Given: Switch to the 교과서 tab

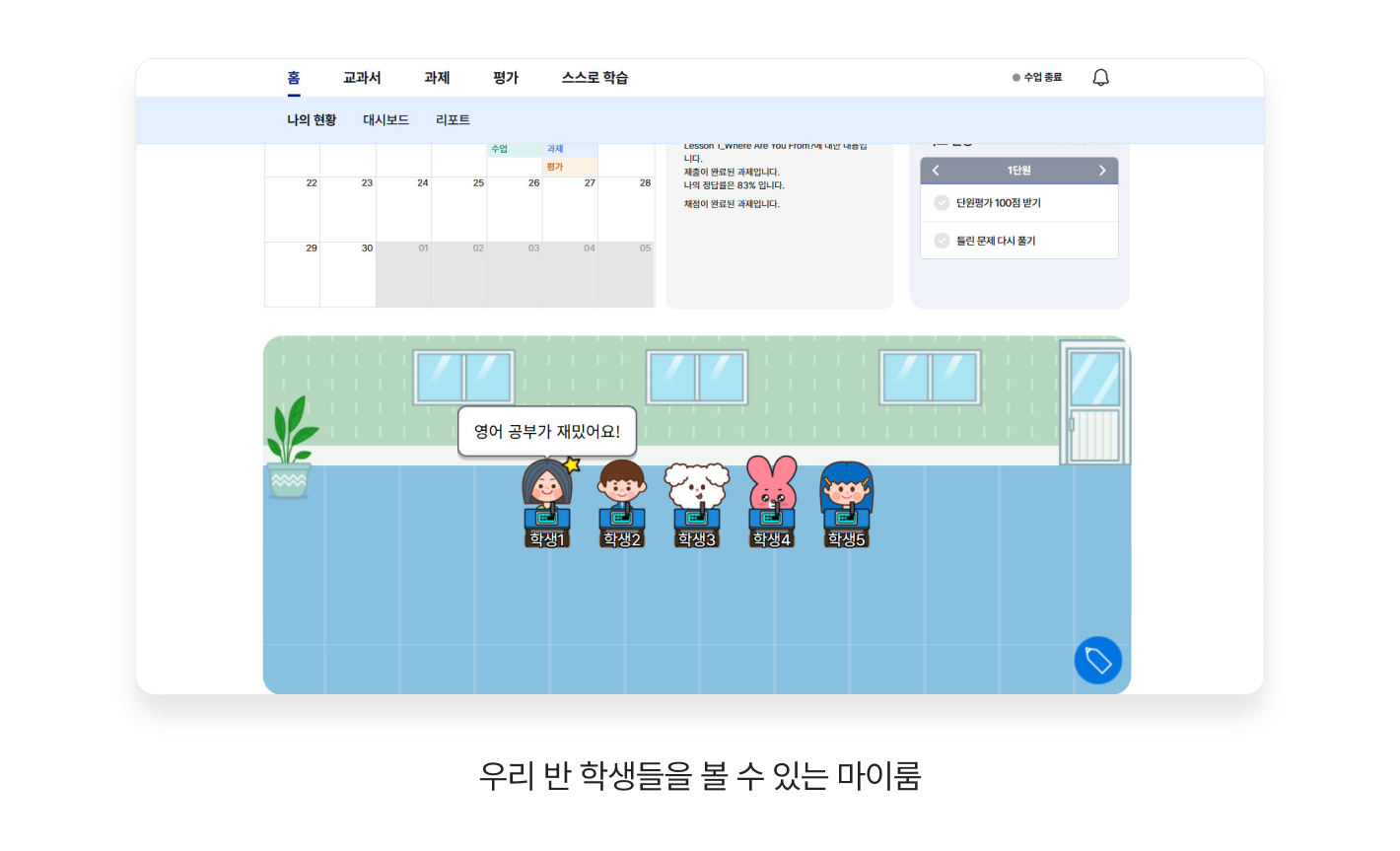Looking at the screenshot, I should 362,78.
